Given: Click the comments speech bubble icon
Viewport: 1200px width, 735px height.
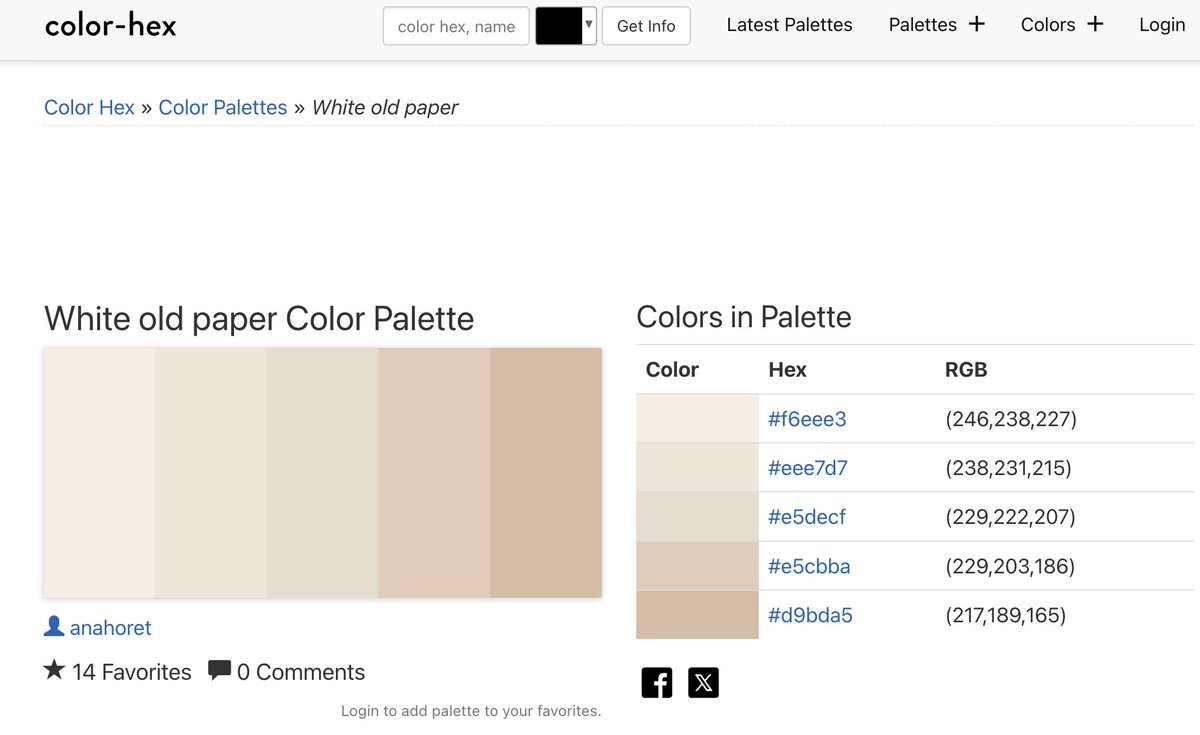Looking at the screenshot, I should pyautogui.click(x=219, y=670).
